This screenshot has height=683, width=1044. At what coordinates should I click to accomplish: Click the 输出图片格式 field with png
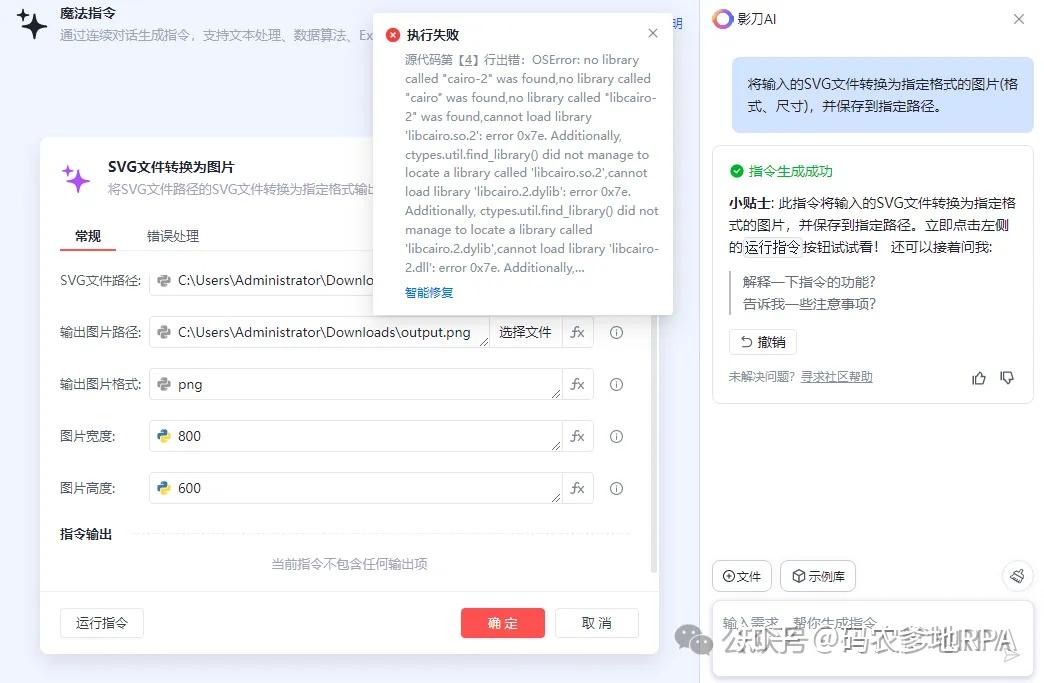(x=356, y=384)
